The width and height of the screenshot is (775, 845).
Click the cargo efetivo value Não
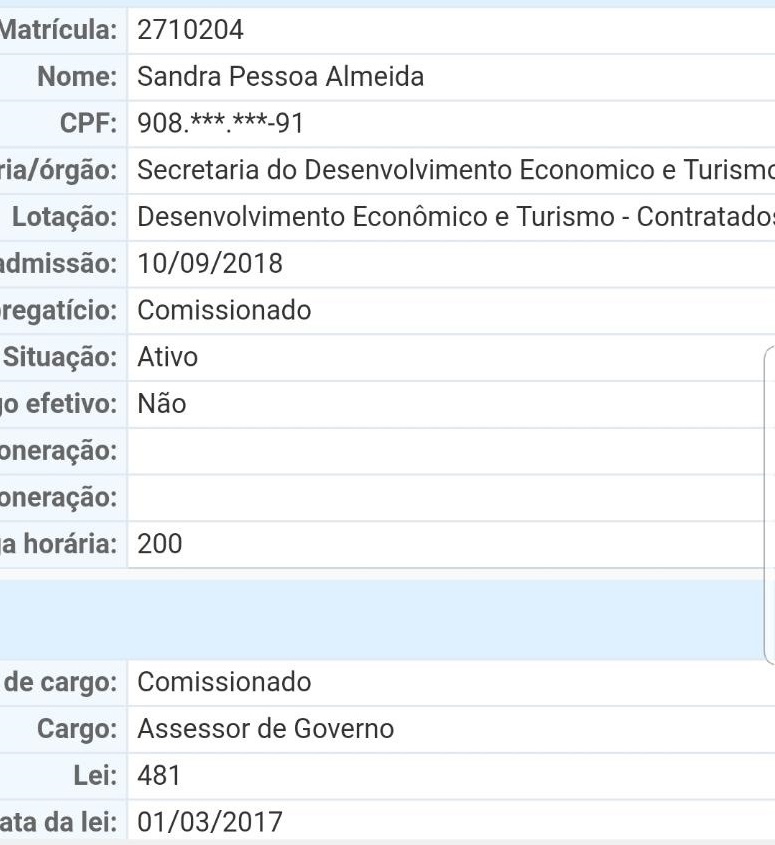click(162, 404)
